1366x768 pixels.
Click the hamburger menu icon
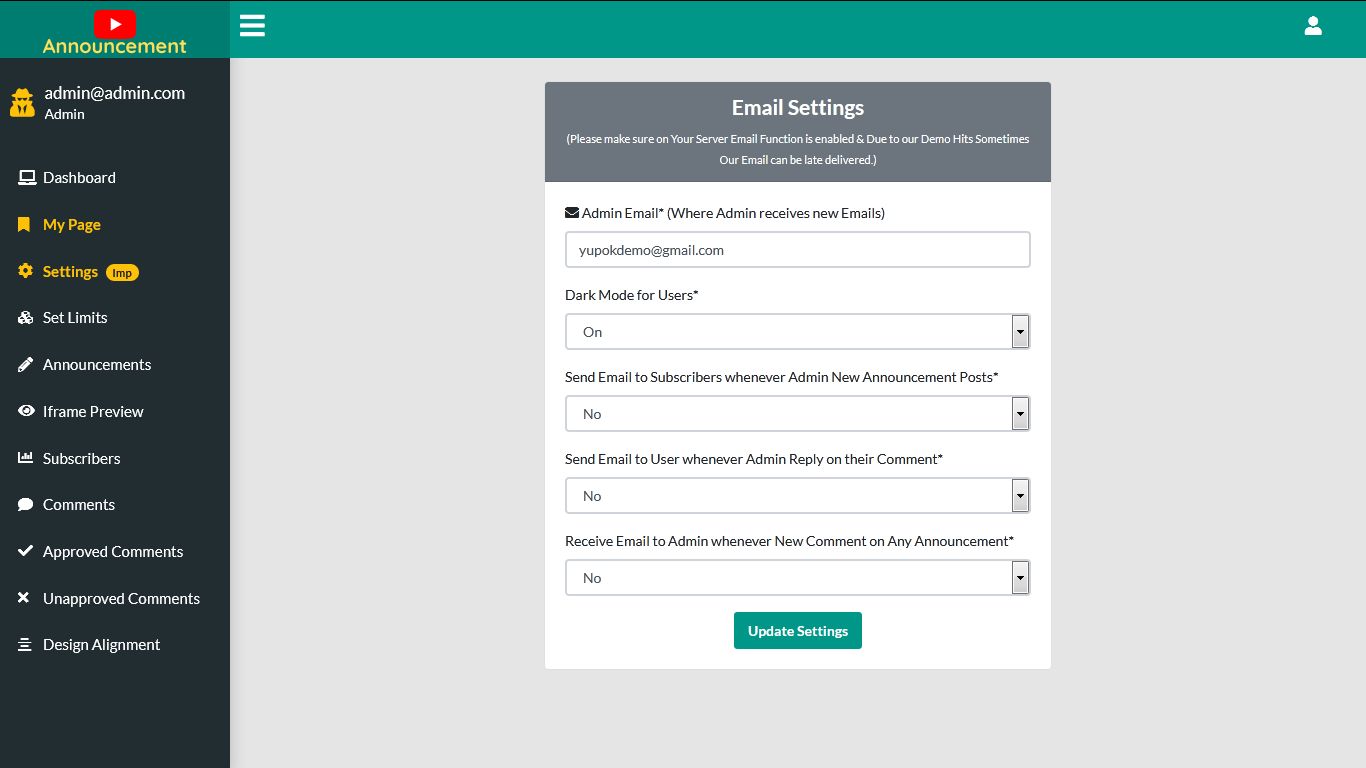click(252, 26)
